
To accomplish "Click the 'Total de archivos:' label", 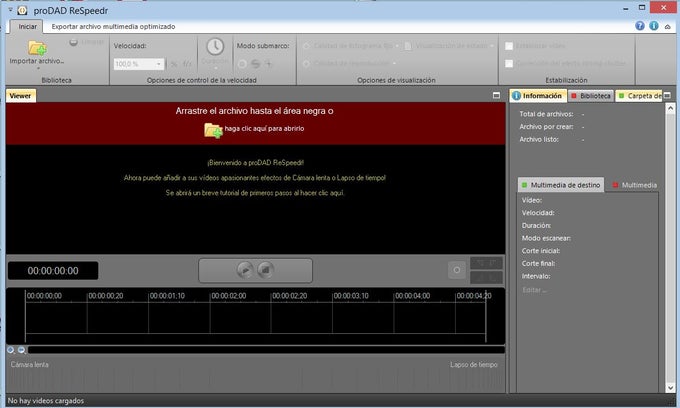I will [546, 114].
